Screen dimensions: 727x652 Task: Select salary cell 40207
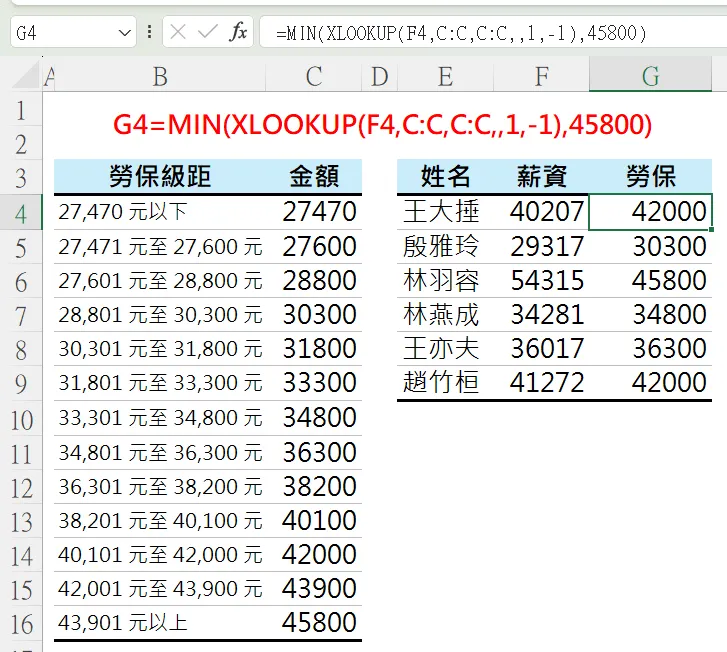541,212
